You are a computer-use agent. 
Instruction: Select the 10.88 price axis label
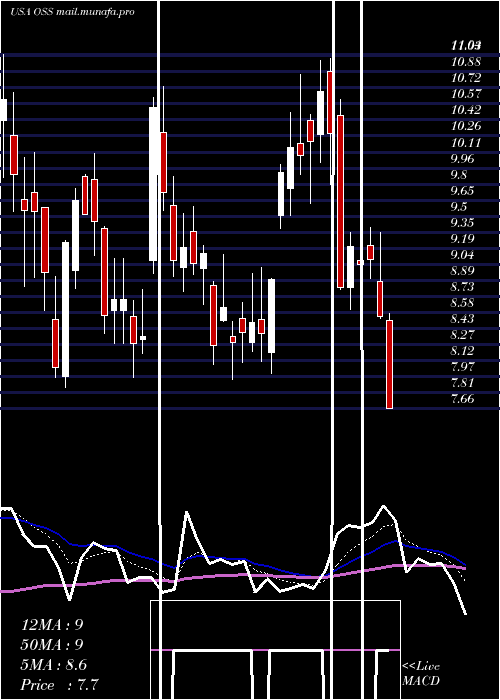tap(466, 62)
